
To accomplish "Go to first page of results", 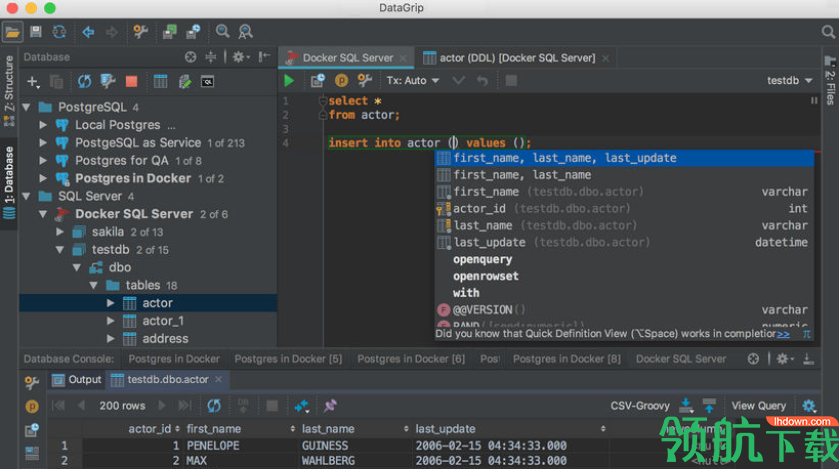I will [x=58, y=406].
